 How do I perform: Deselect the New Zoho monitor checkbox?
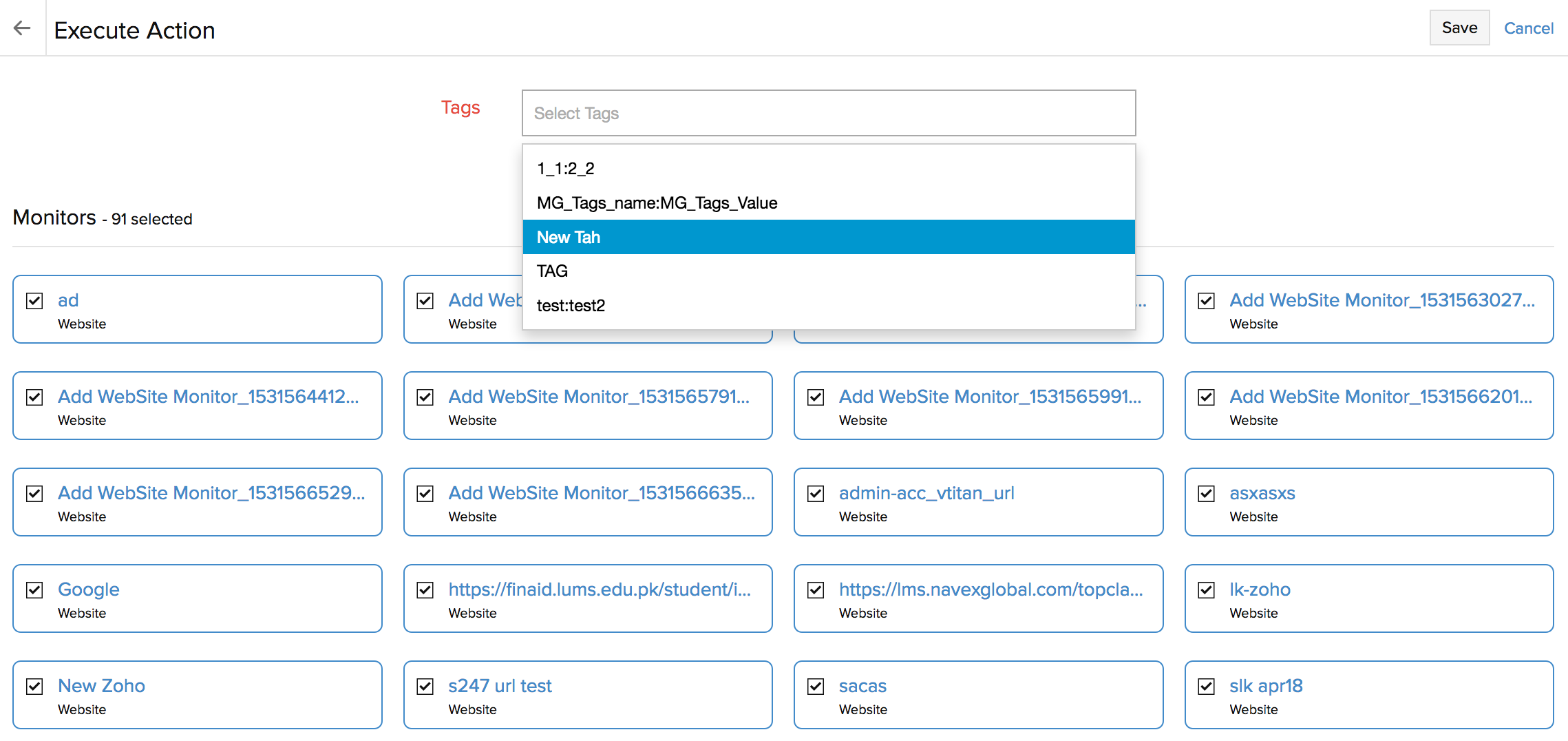click(34, 687)
